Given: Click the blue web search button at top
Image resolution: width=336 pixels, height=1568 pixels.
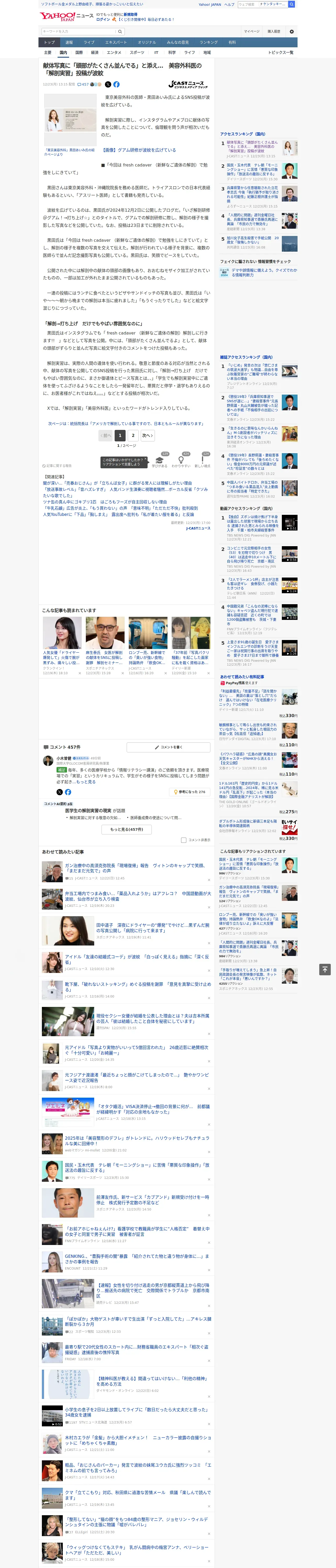Looking at the screenshot, I should click(292, 4).
